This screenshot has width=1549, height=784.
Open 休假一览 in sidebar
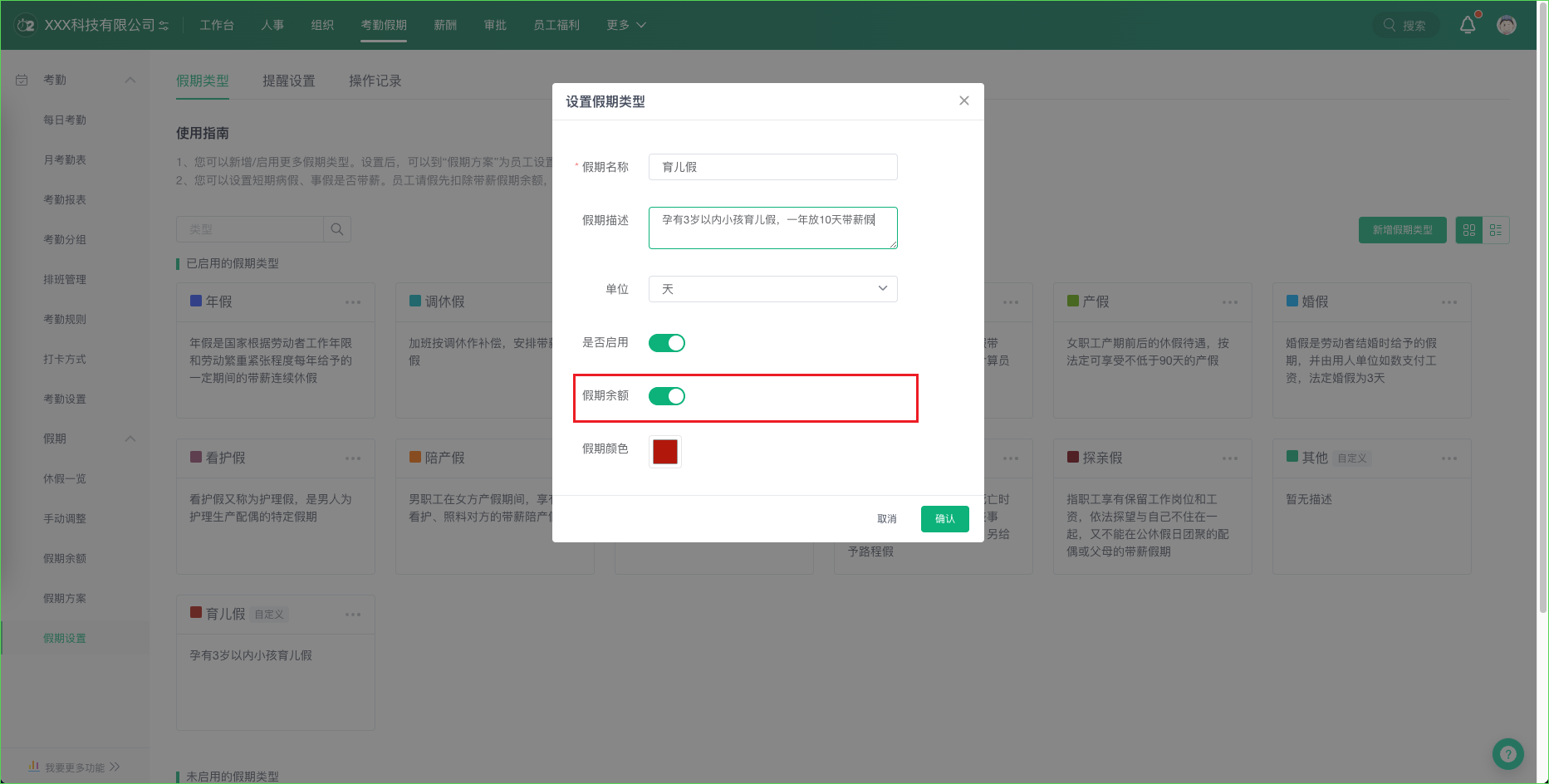point(65,478)
